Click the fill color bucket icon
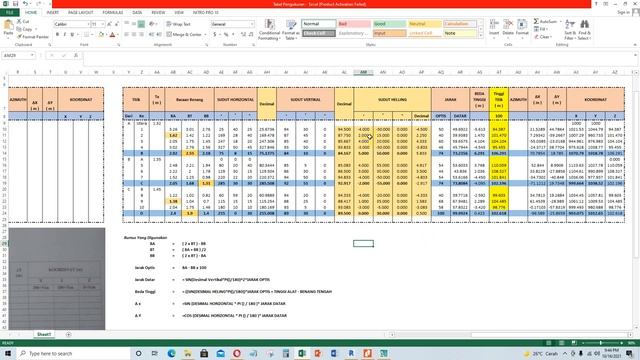 101,35
